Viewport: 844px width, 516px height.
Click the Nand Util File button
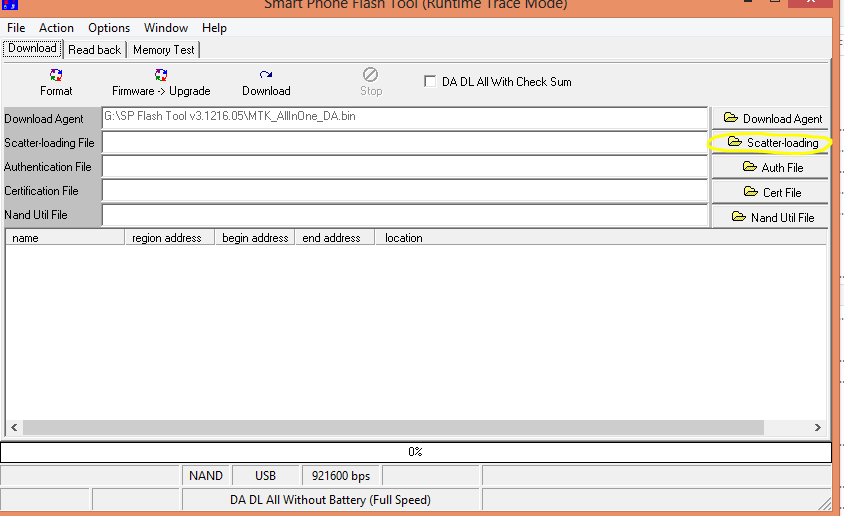tap(770, 217)
